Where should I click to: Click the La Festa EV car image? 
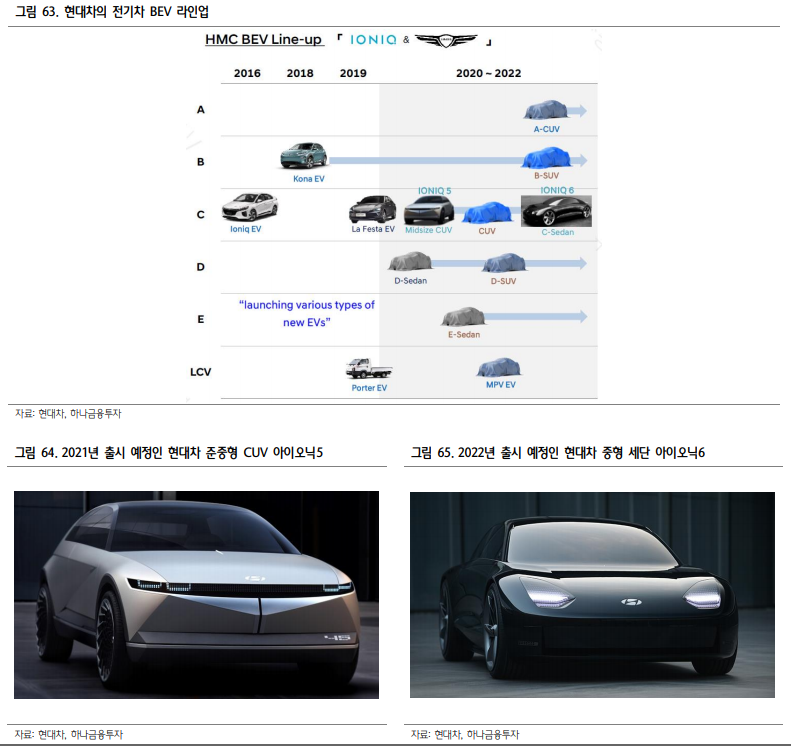click(x=373, y=209)
